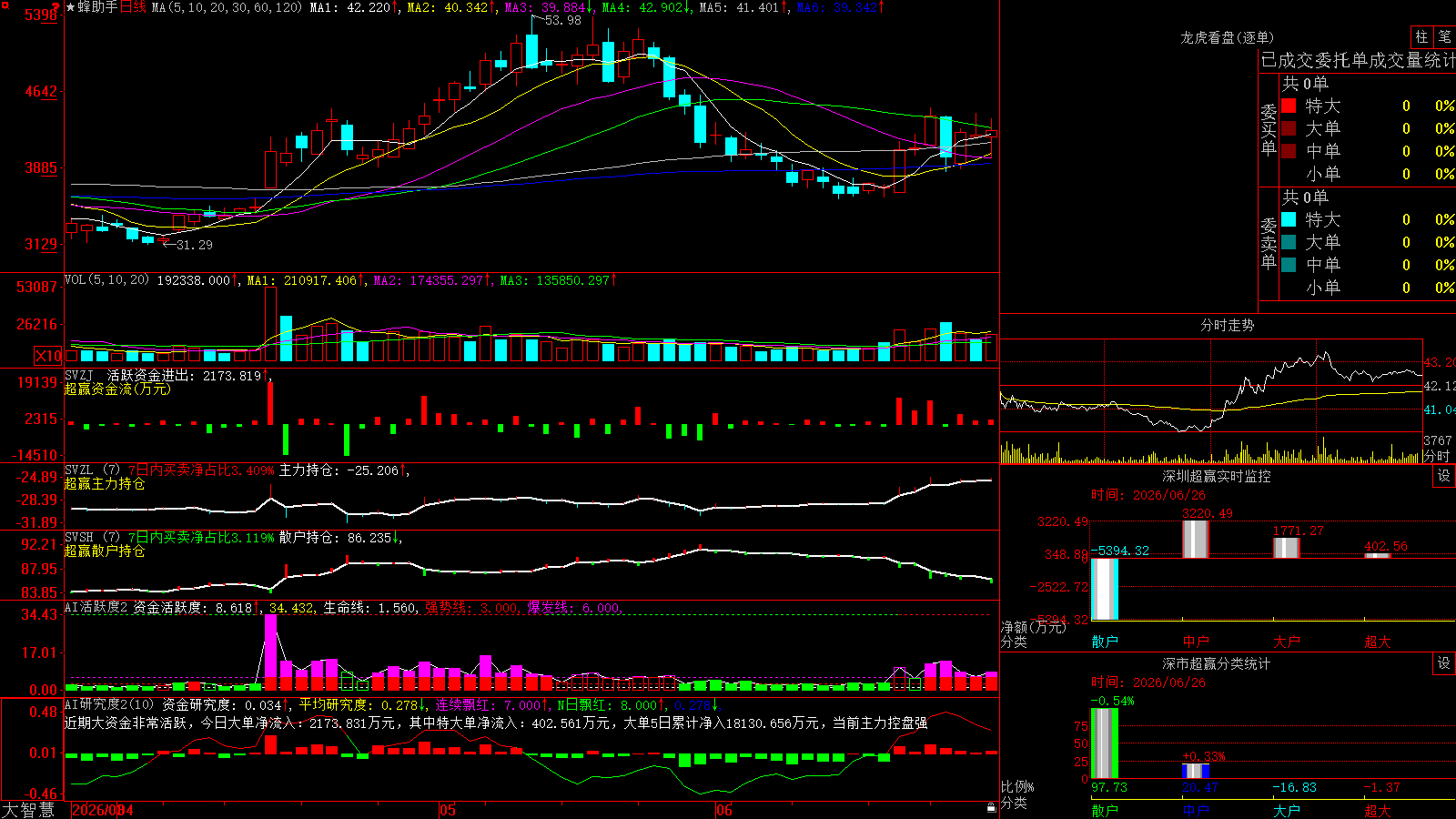Click the 蜂助手 stock name
Viewport: 1456px width, 819px height.
point(98,7)
